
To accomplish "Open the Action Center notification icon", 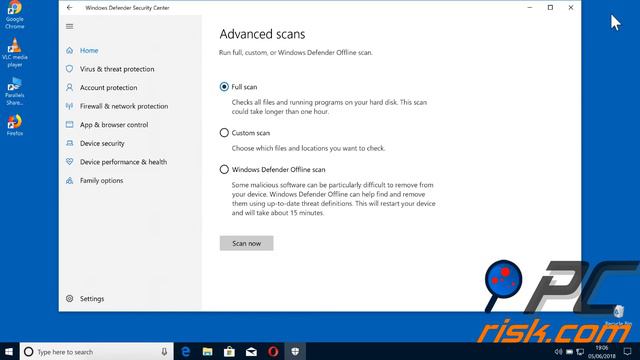I will coord(628,351).
